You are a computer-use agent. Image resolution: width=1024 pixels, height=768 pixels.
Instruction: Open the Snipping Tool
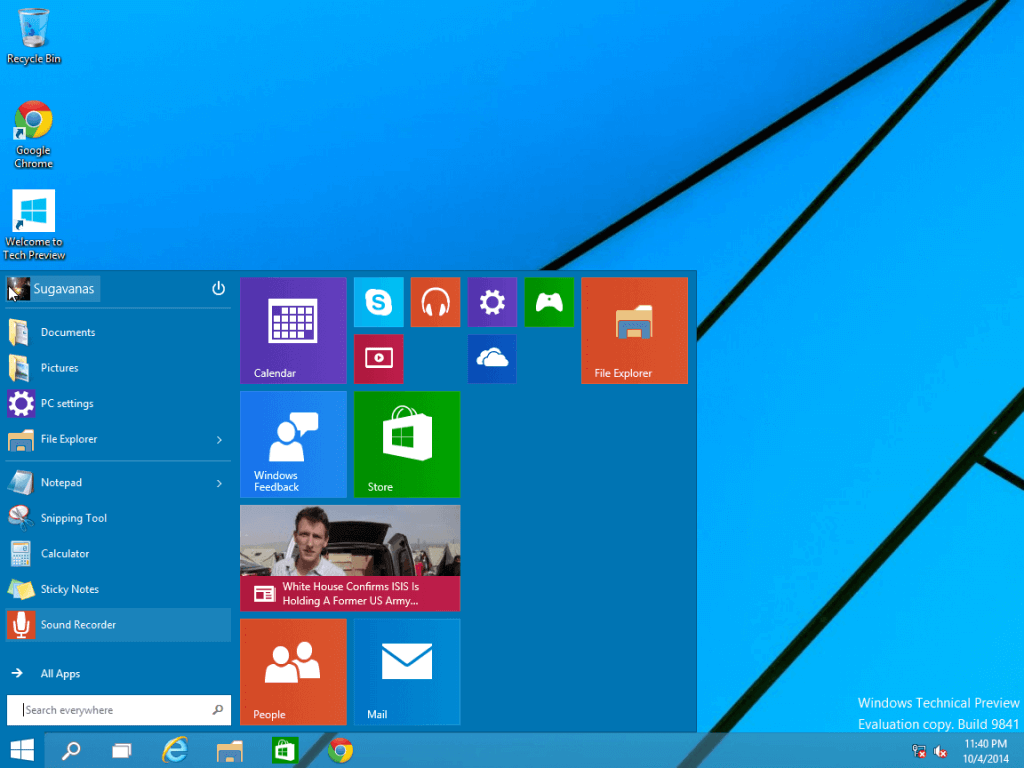[x=118, y=518]
